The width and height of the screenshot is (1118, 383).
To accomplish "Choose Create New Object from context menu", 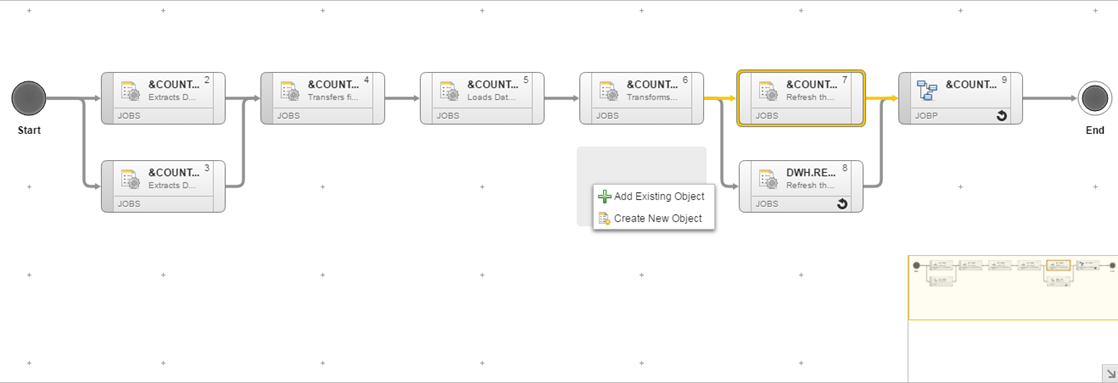I will coord(653,219).
